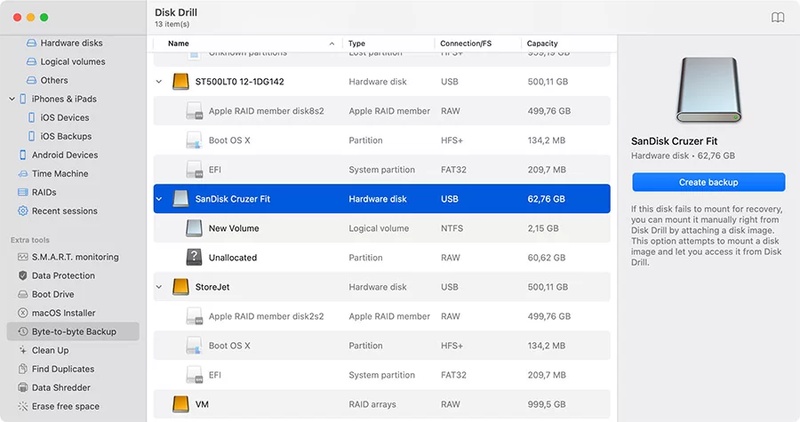Viewport: 800px width, 422px height.
Task: Toggle the sort arrow in the Name column
Action: 332,44
